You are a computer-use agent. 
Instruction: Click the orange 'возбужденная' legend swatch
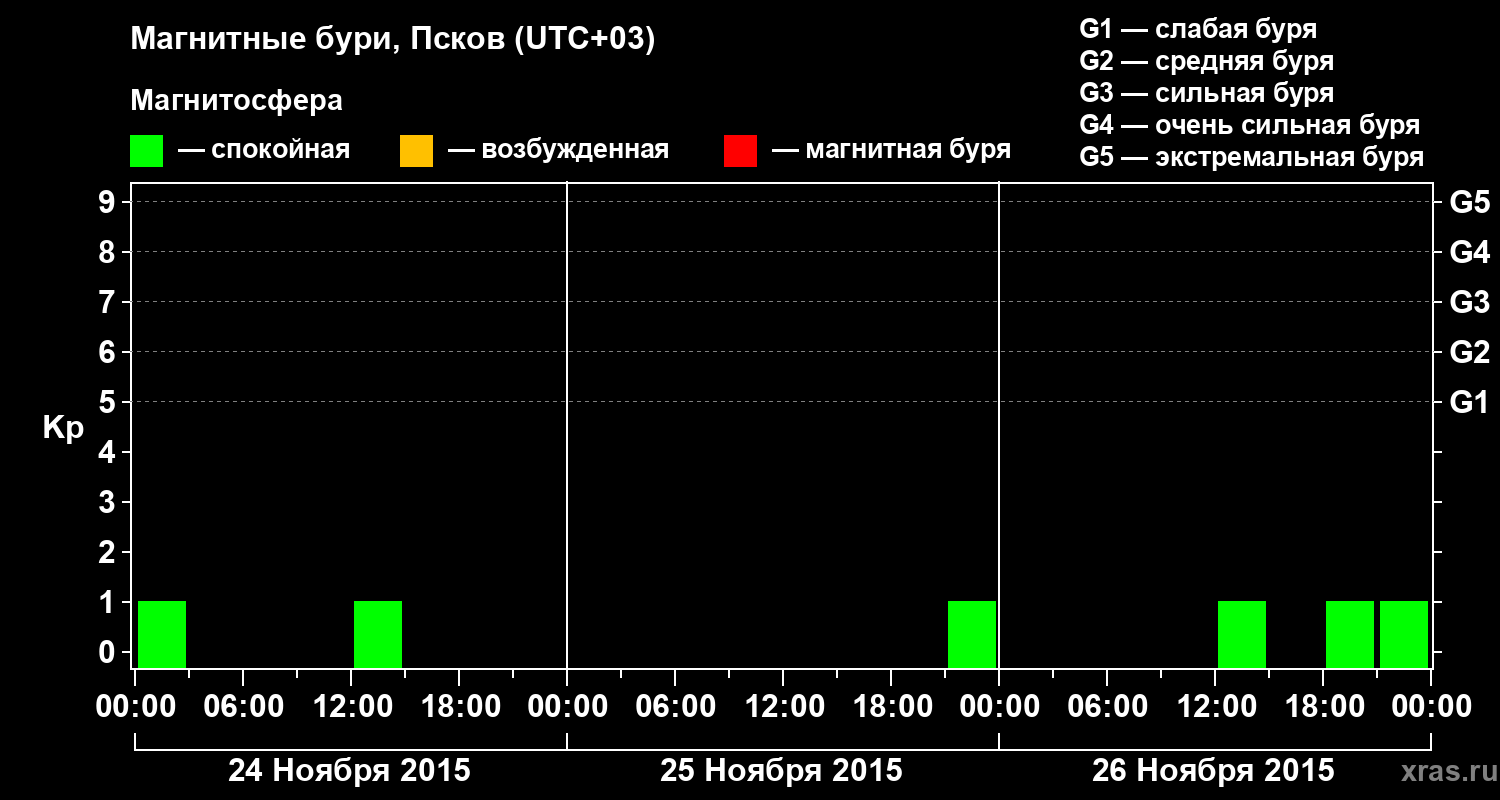coord(416,151)
